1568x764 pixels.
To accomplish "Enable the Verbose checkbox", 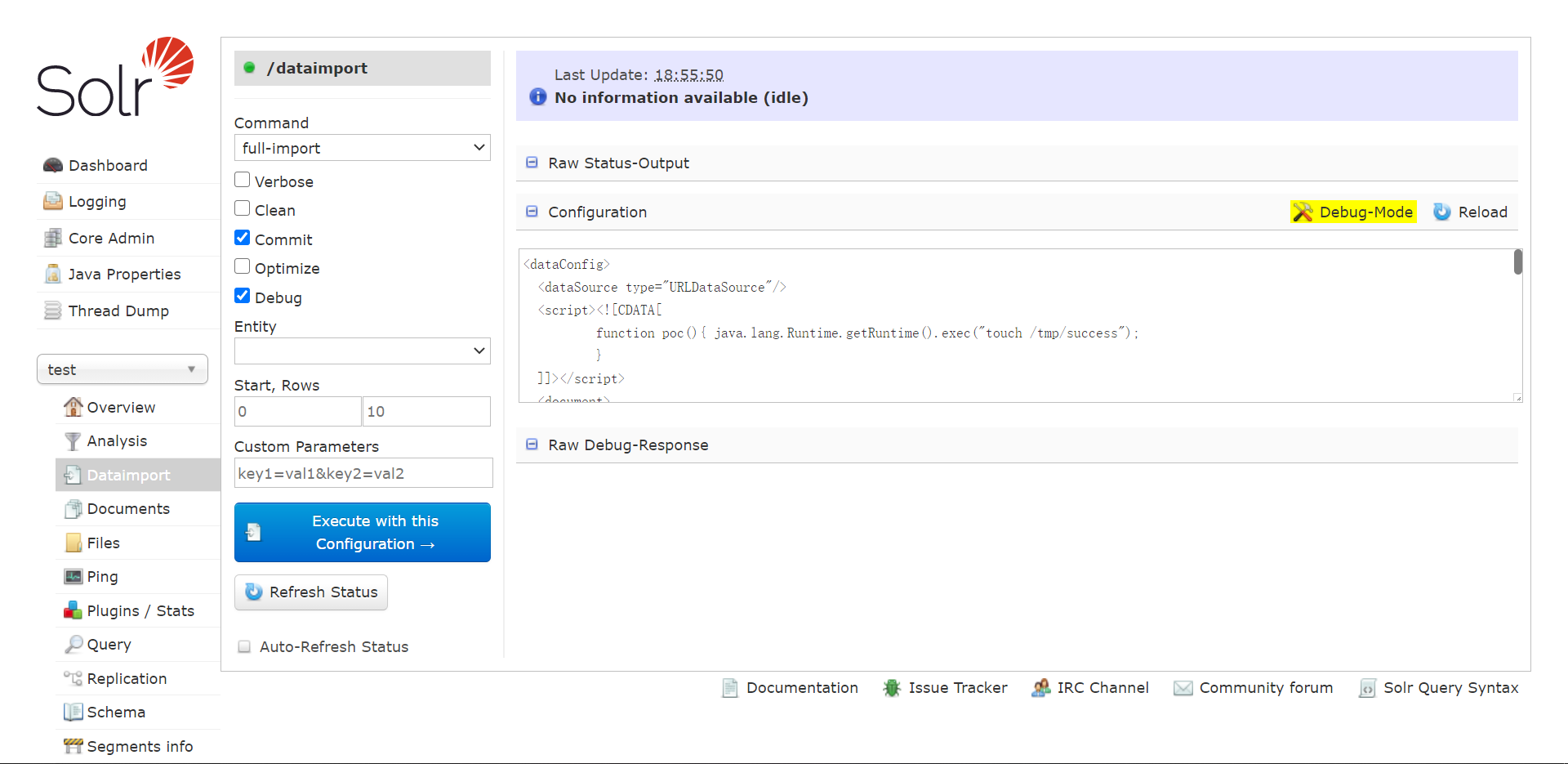I will 243,180.
